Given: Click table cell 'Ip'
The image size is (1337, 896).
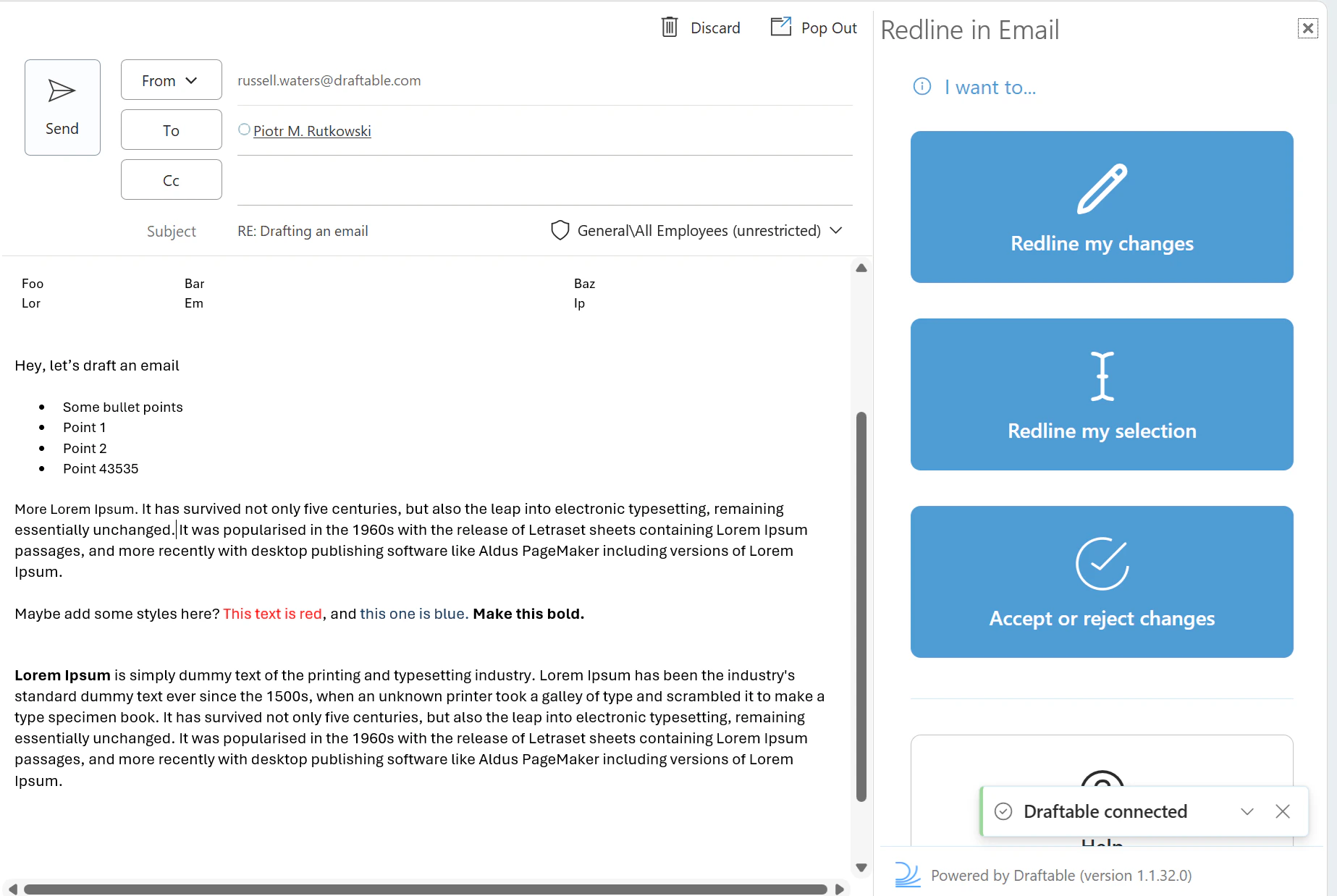Looking at the screenshot, I should 579,303.
